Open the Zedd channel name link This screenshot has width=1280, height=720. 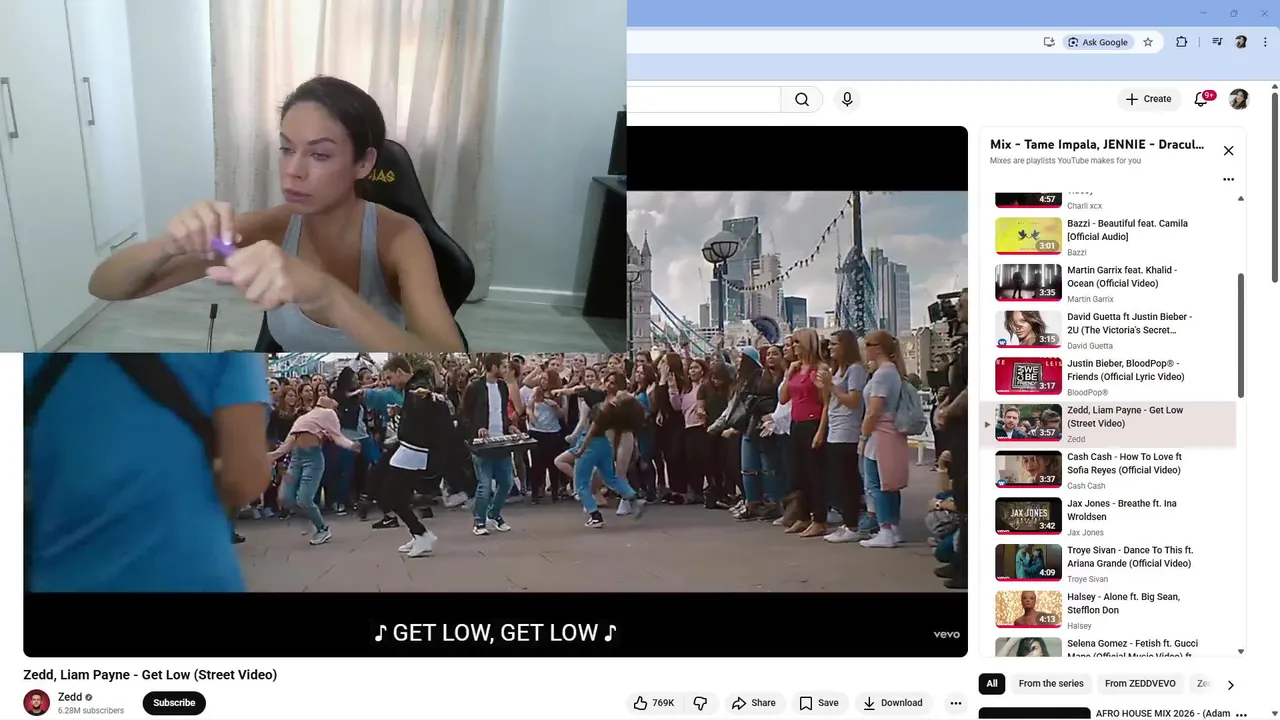click(x=70, y=697)
